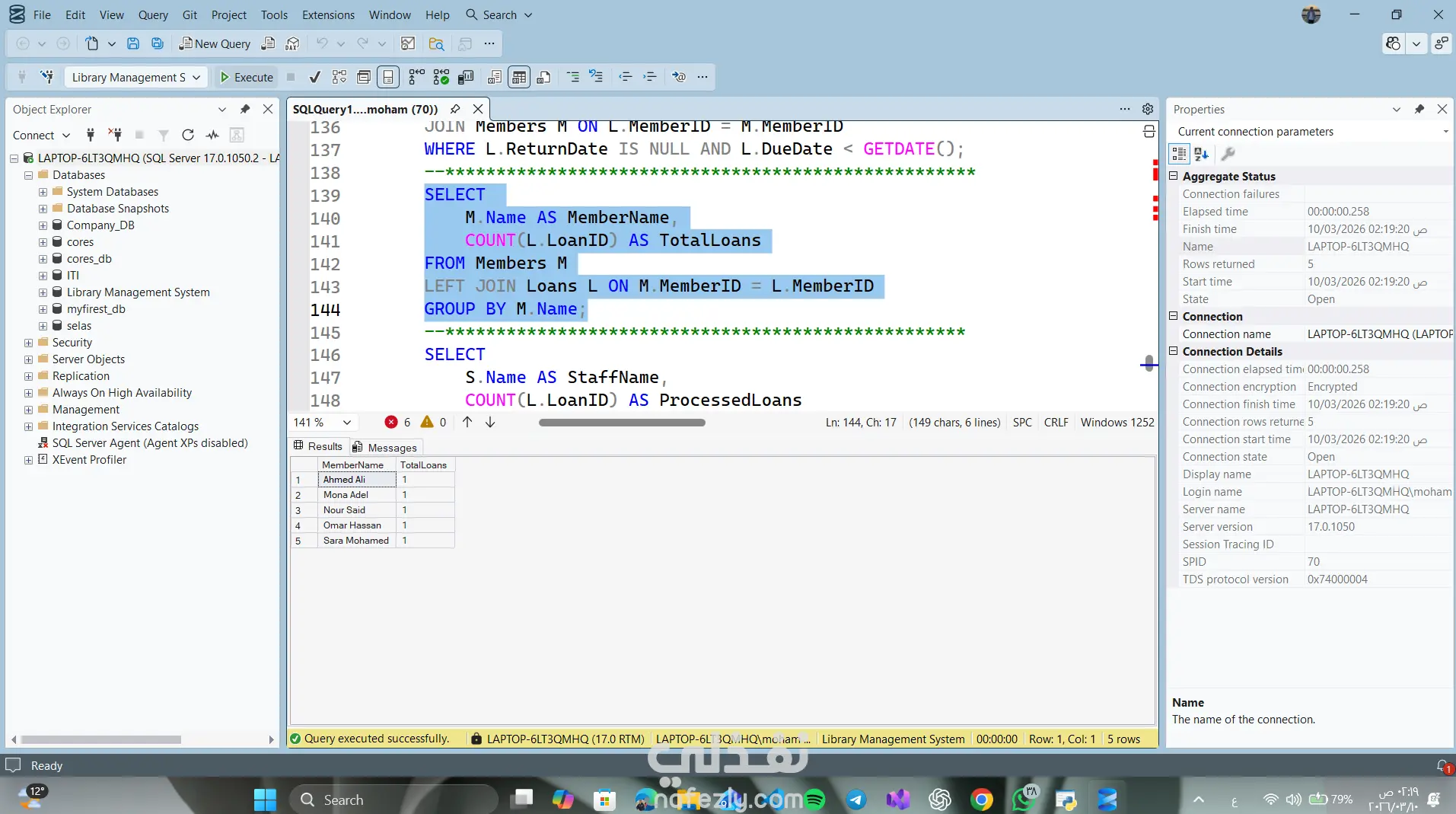Refresh the Object Explorer tree

(x=188, y=135)
